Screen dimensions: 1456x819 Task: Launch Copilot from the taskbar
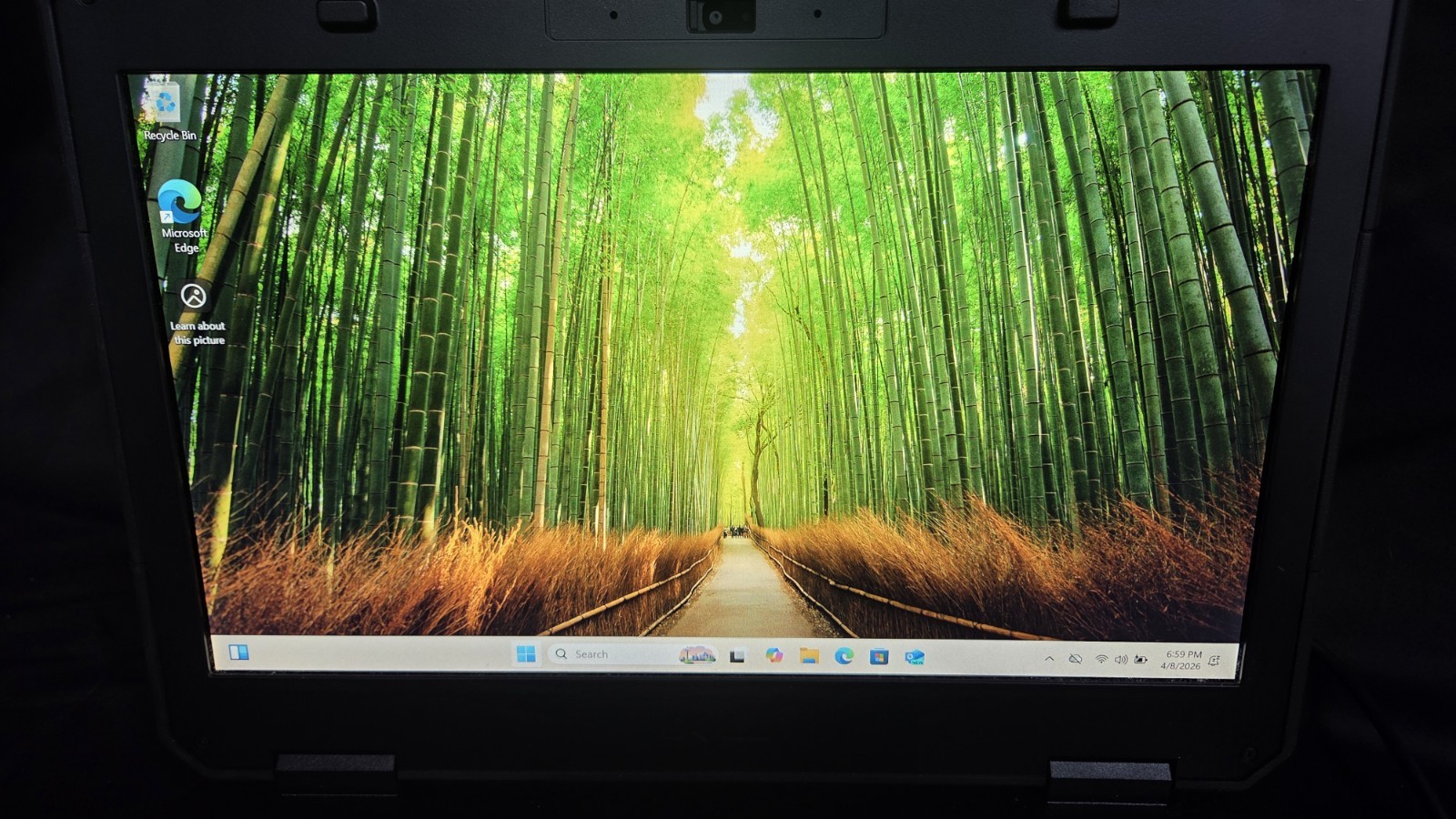[773, 655]
